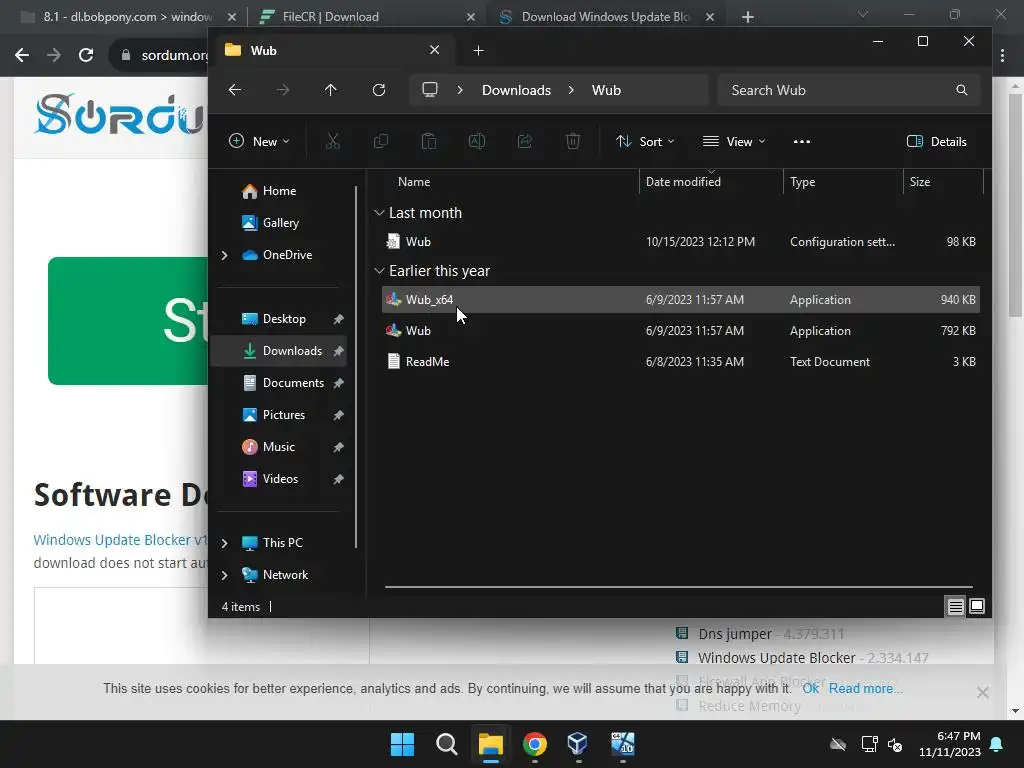The image size is (1024, 768).
Task: Click the Name column header
Action: coord(414,182)
